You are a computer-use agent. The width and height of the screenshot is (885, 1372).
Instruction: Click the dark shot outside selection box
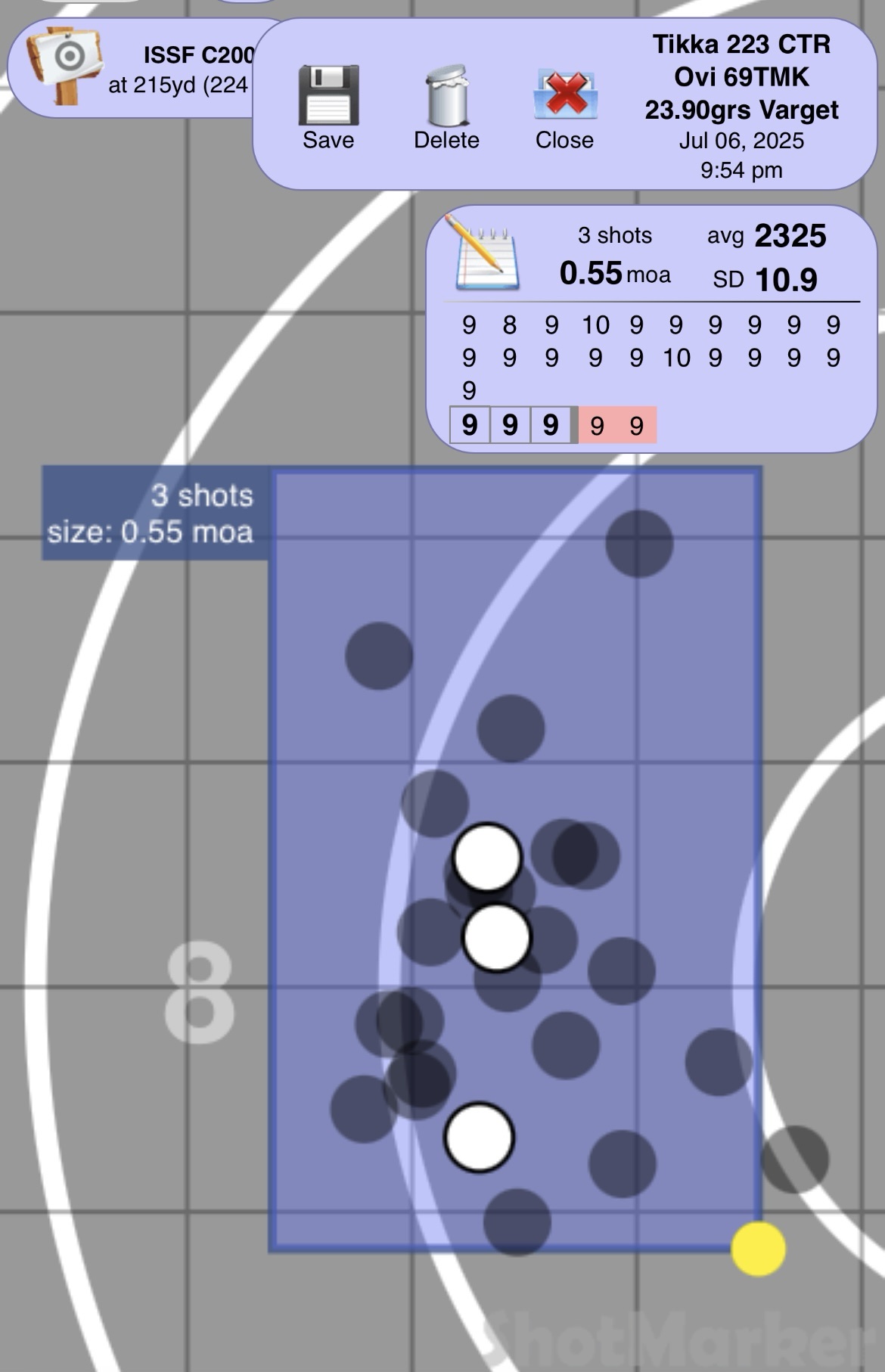(794, 1159)
